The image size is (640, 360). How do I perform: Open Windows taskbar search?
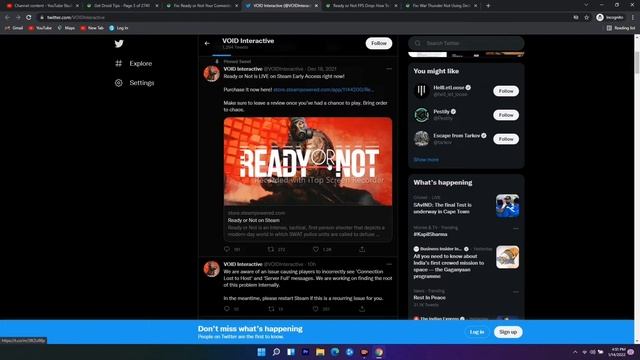click(276, 352)
